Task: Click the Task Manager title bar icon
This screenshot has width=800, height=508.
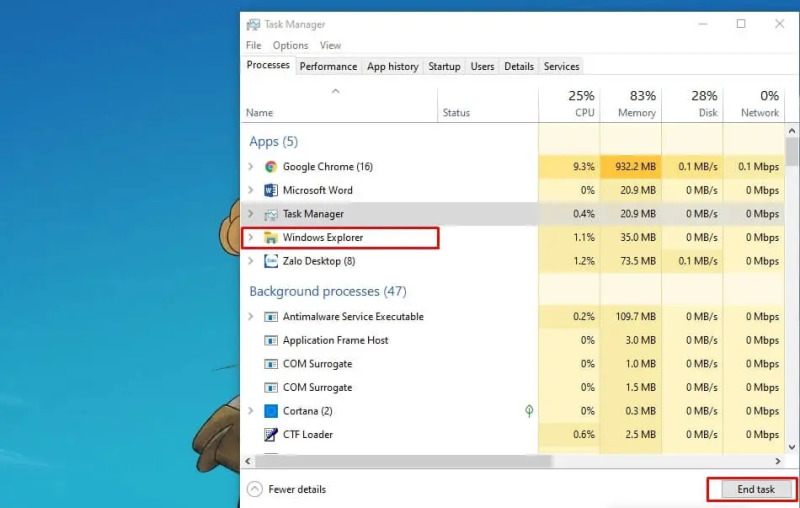Action: pyautogui.click(x=253, y=24)
